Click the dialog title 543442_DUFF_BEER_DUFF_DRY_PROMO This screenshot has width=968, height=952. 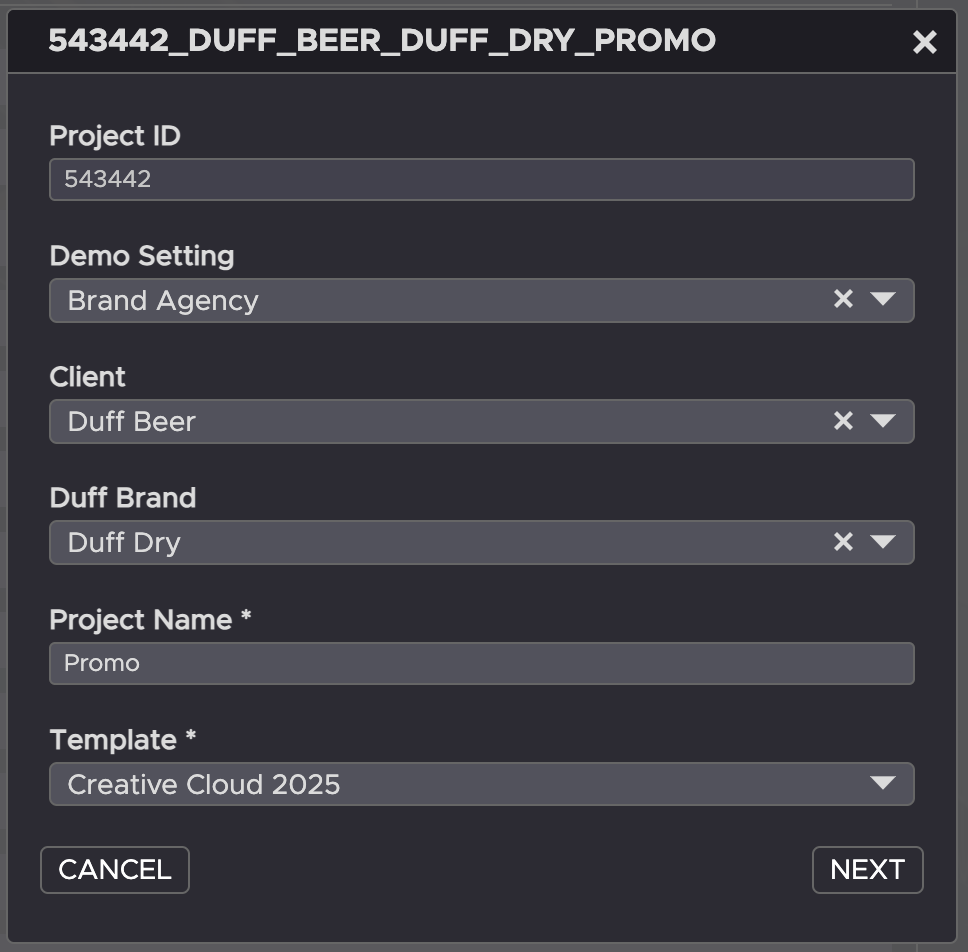[382, 40]
